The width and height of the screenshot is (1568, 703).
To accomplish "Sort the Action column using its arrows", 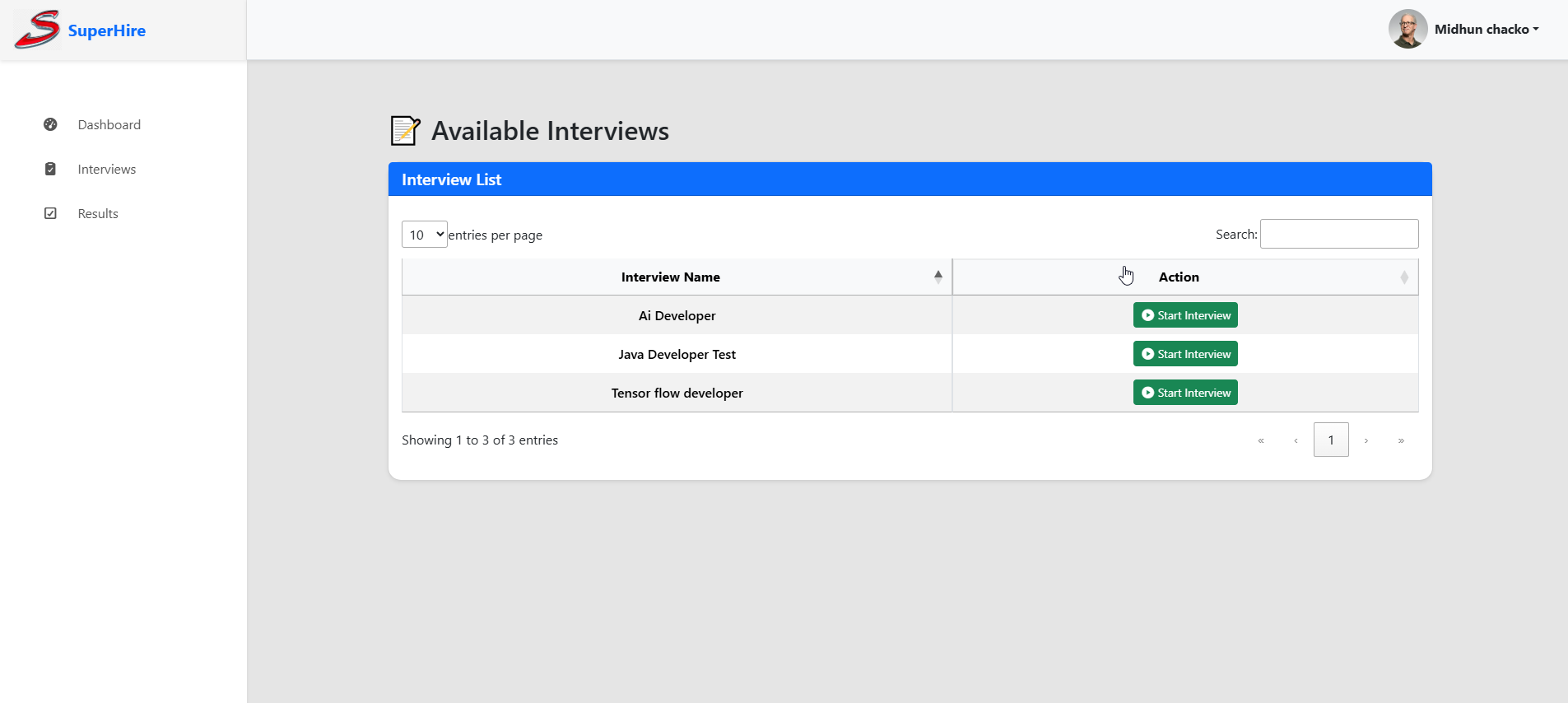I will click(x=1404, y=277).
